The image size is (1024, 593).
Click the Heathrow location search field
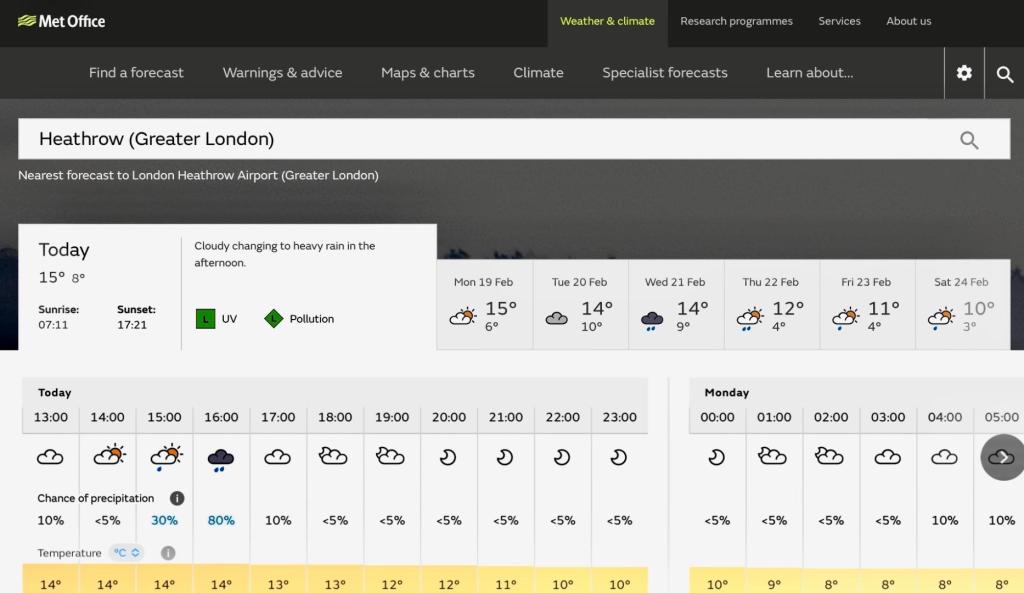tap(480, 140)
